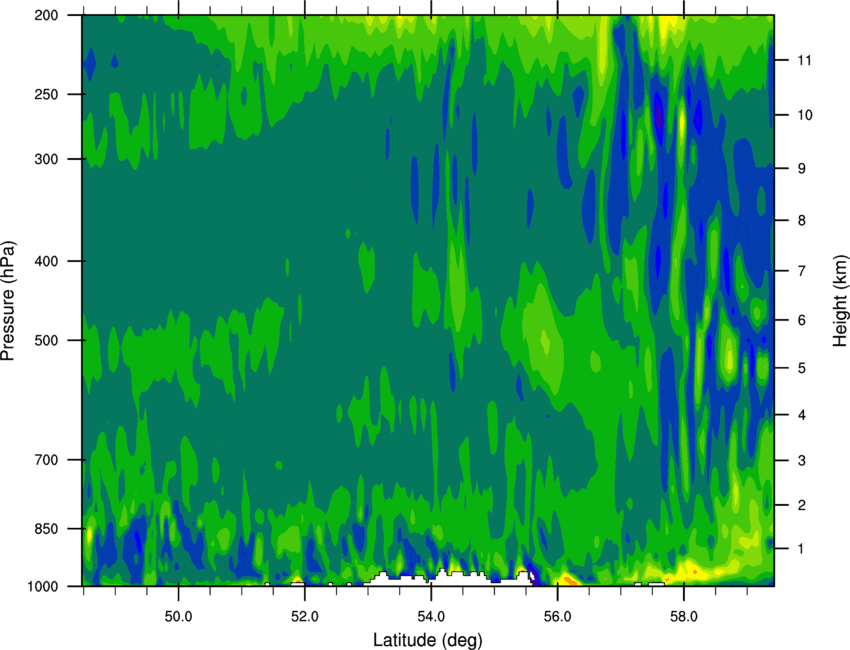The width and height of the screenshot is (850, 650).
Task: Click the 10 km height label
Action: (804, 114)
